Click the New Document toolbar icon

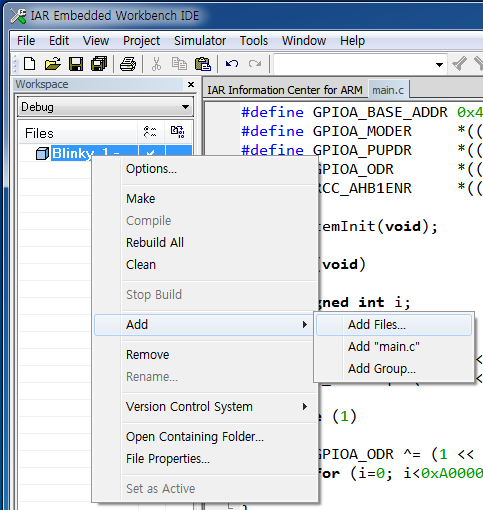[x=29, y=64]
